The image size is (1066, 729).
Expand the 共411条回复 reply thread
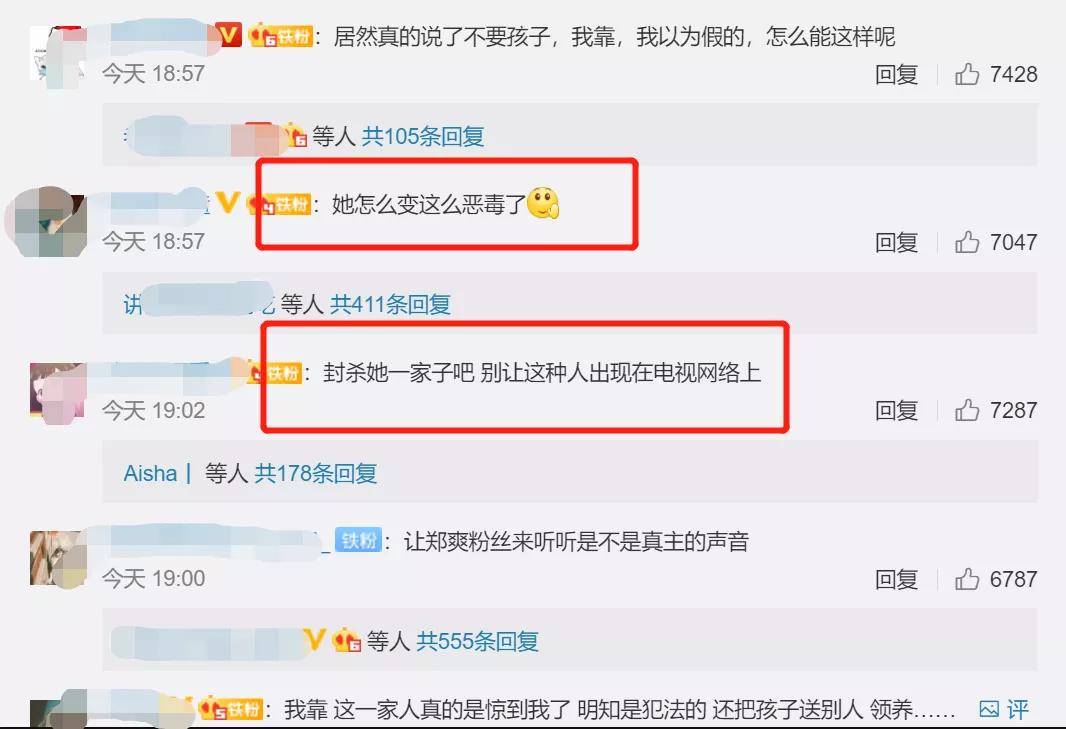click(390, 304)
